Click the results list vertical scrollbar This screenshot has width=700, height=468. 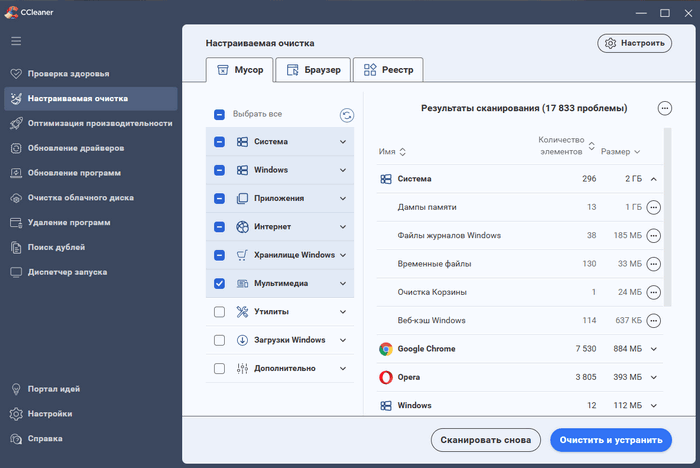point(667,220)
